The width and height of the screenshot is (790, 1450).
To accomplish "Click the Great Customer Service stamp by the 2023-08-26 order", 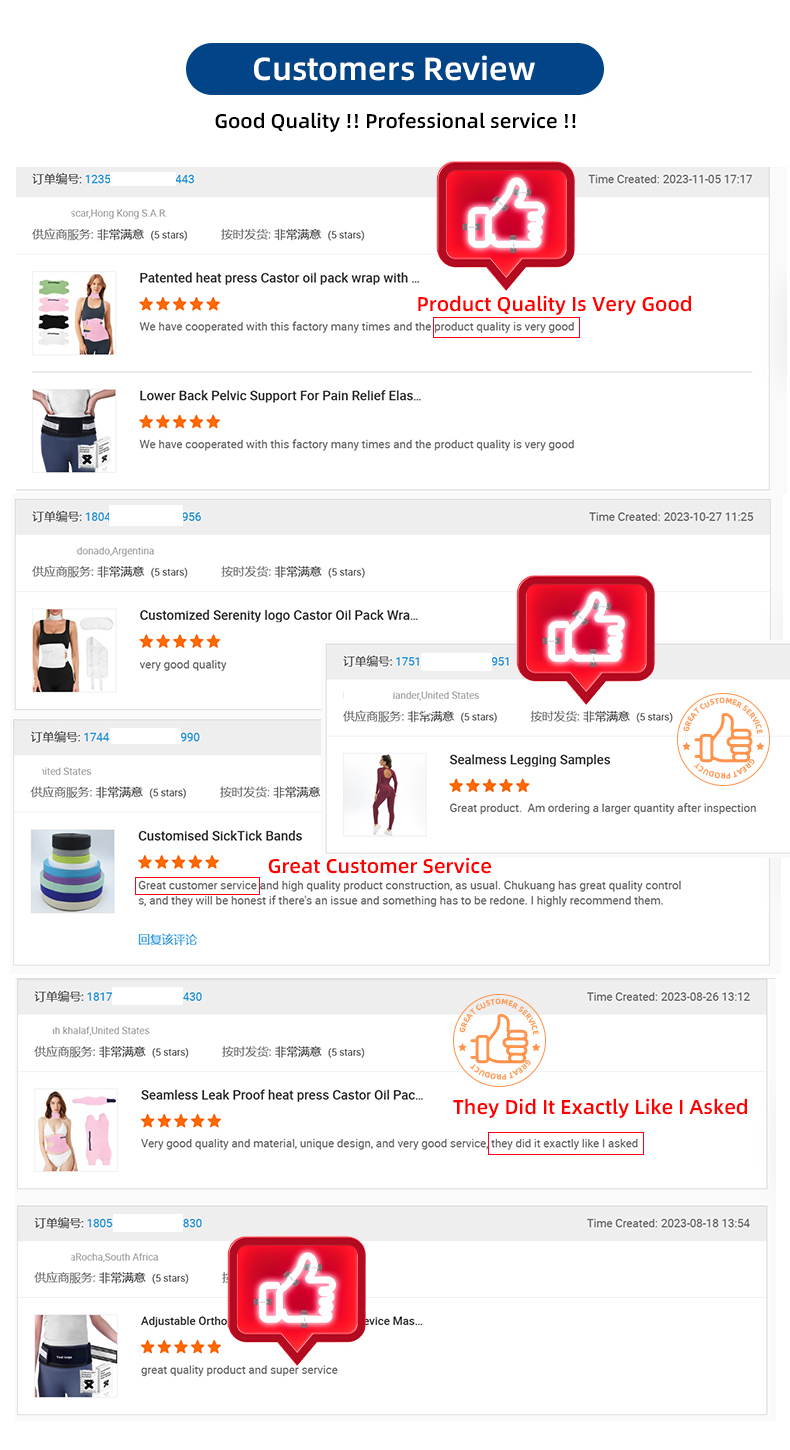I will click(500, 1041).
